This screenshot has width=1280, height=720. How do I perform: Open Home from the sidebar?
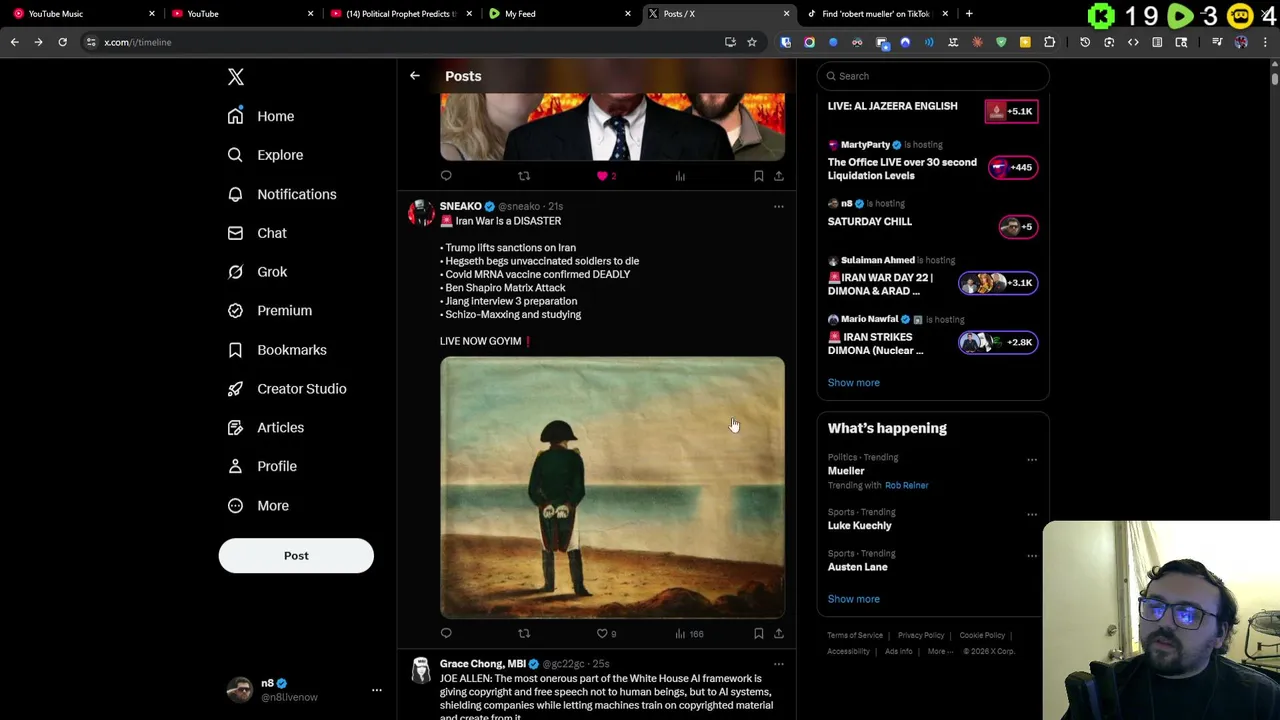pyautogui.click(x=261, y=116)
